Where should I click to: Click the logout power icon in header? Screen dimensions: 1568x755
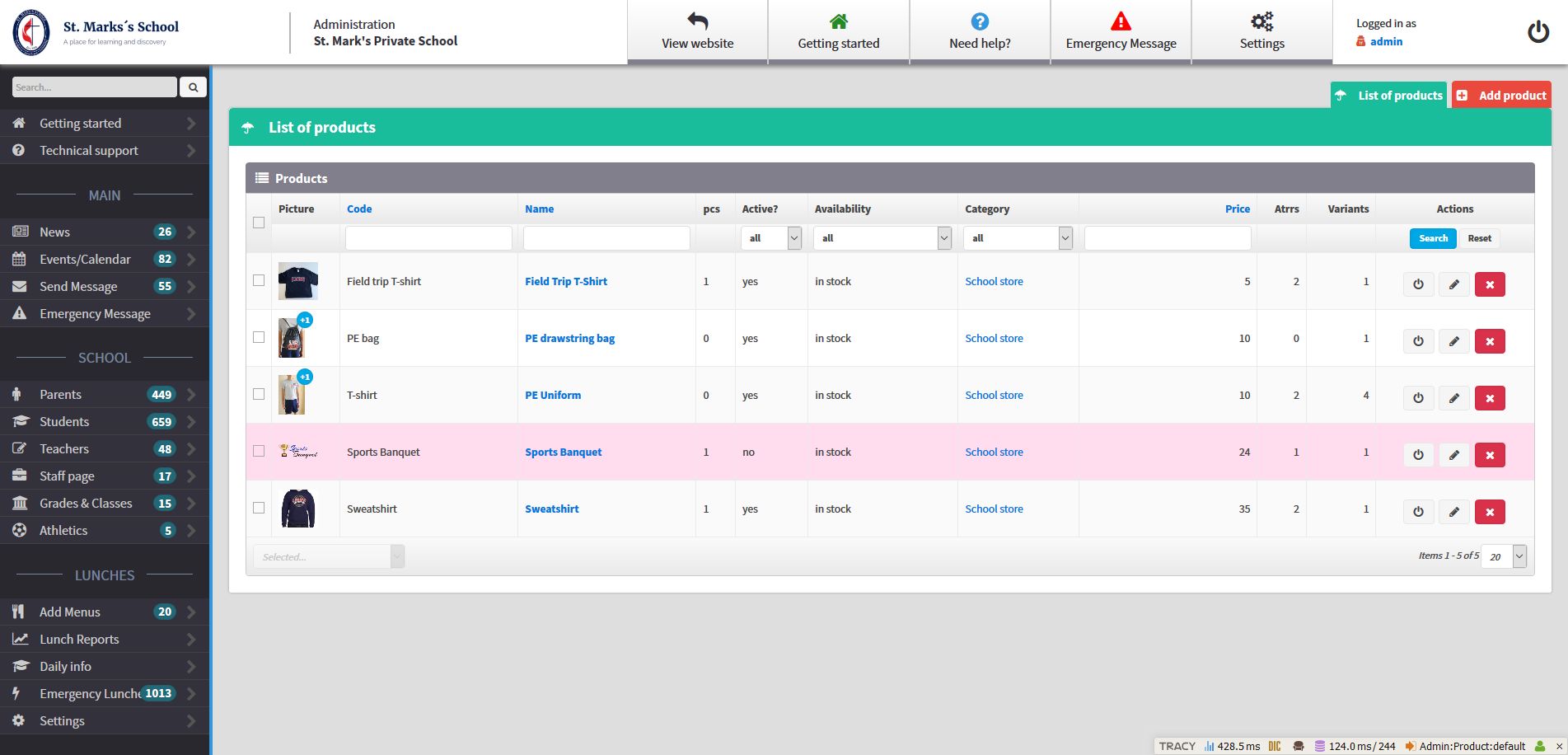click(1538, 32)
